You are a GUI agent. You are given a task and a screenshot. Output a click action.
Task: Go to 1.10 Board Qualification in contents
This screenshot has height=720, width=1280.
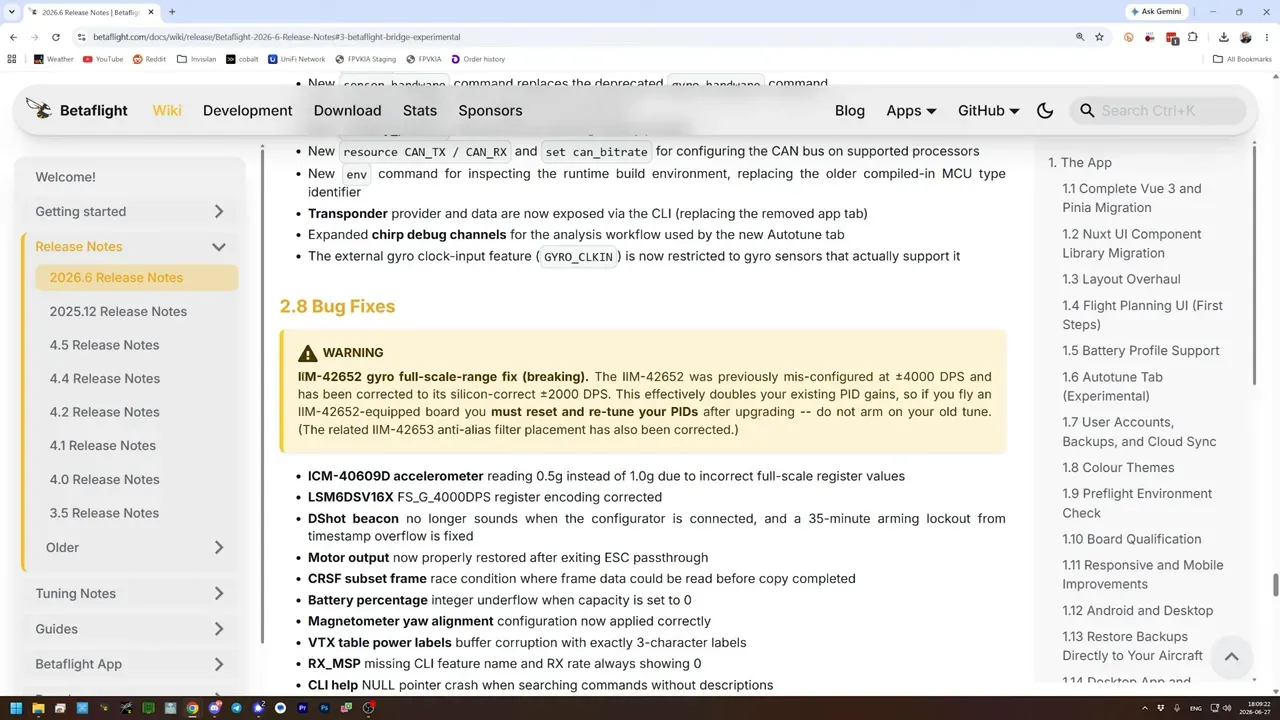click(1132, 539)
